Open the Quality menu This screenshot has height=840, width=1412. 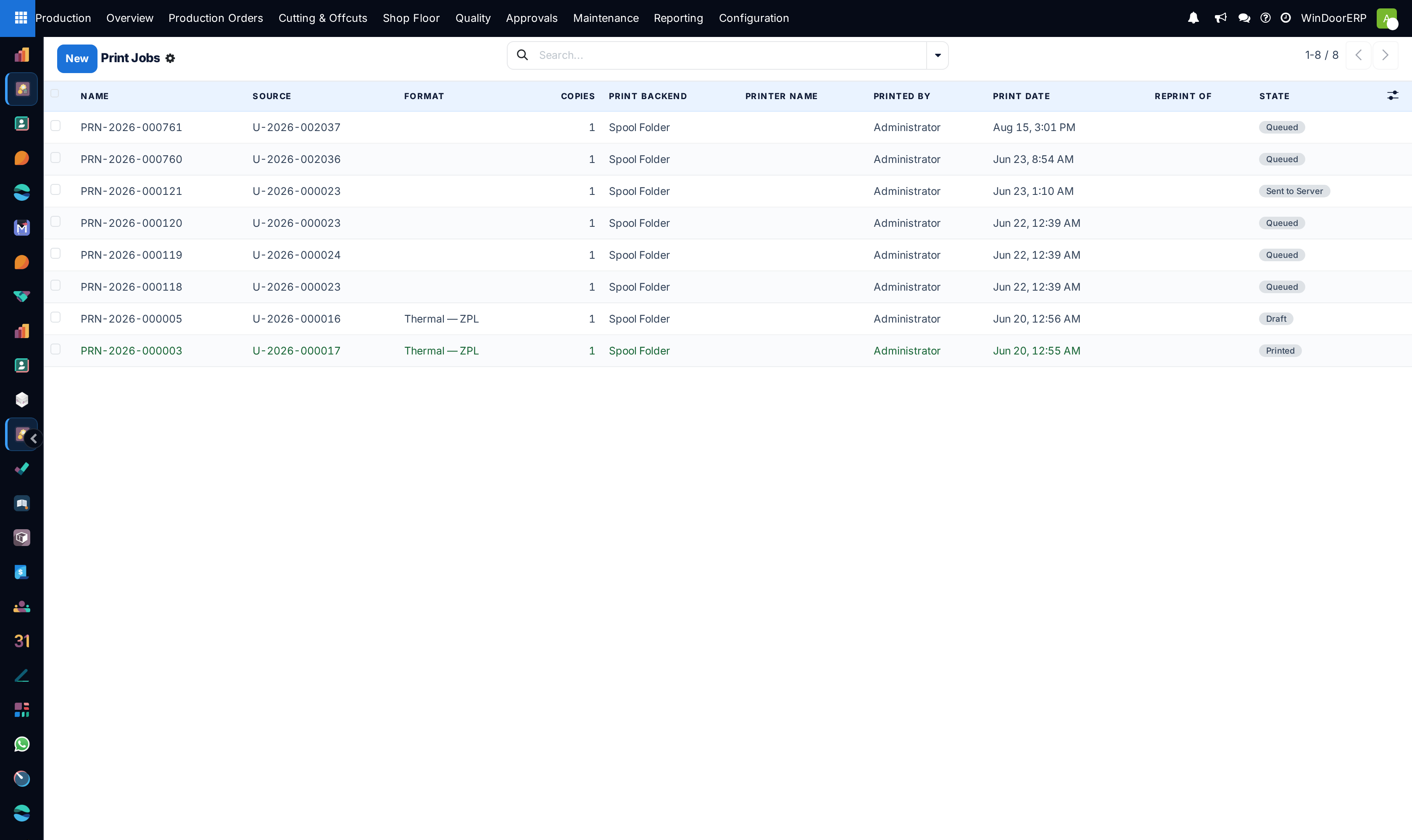point(473,18)
